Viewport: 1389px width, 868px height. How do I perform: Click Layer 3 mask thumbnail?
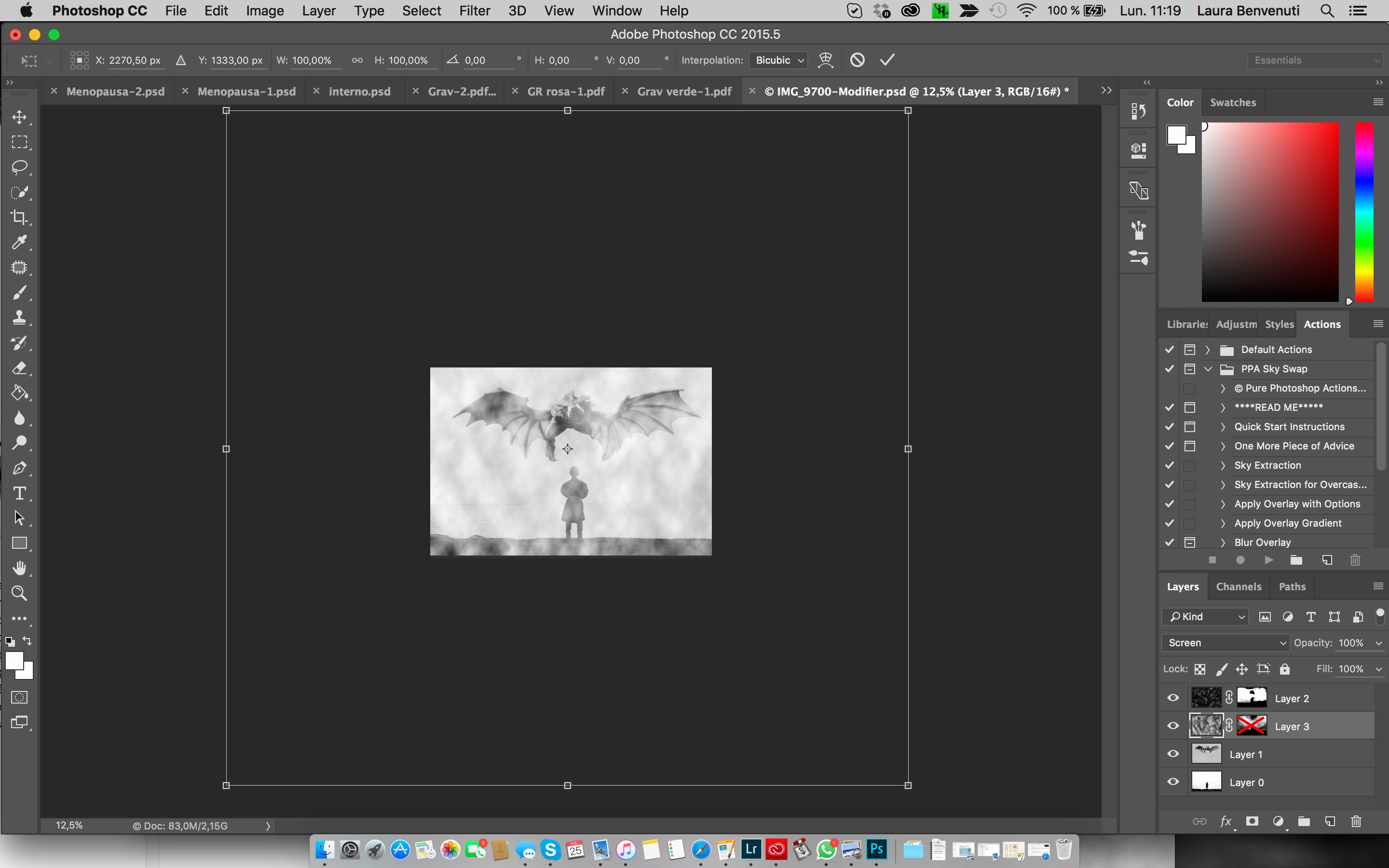click(1252, 726)
